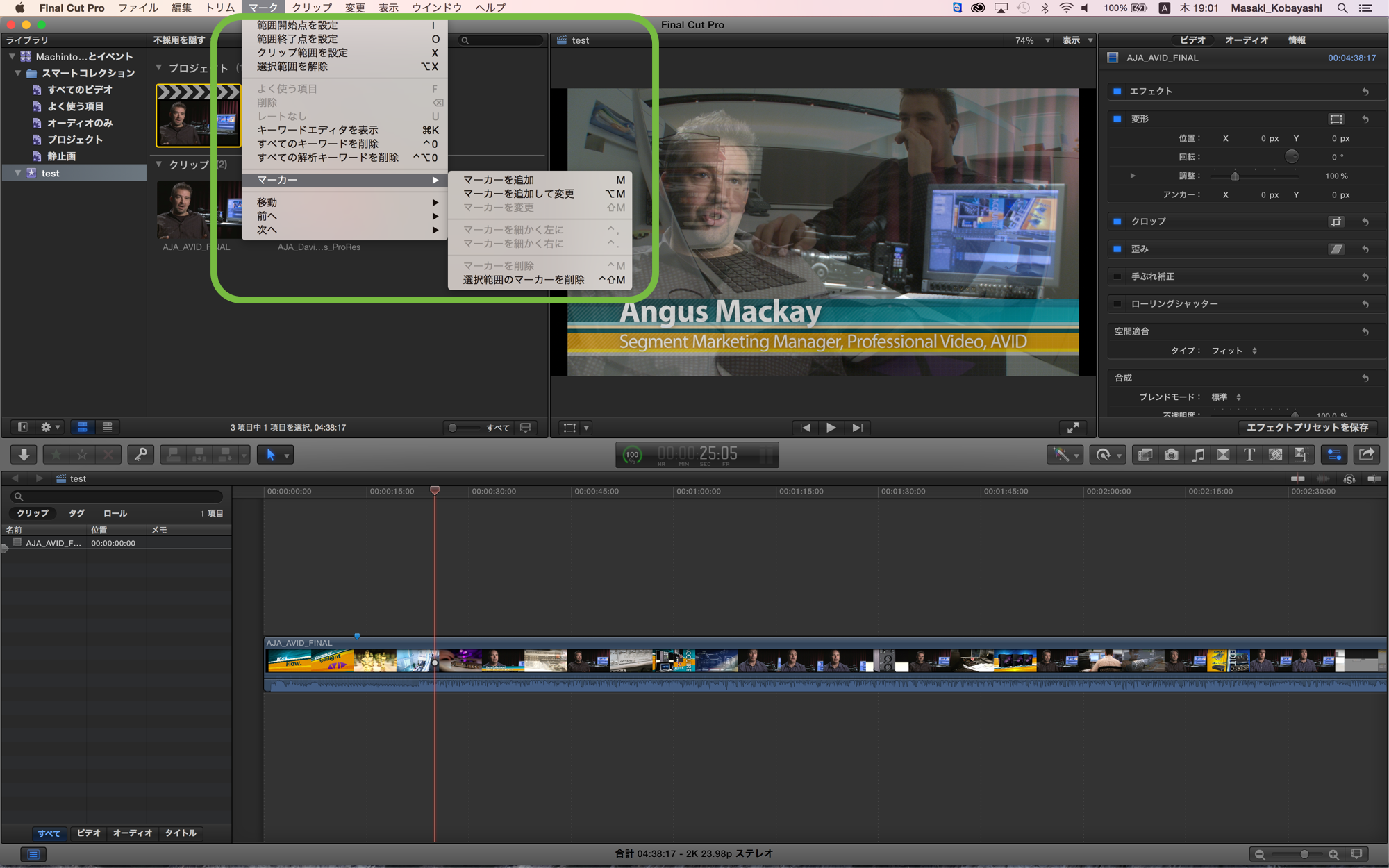Open the retime speed menu

click(1107, 455)
